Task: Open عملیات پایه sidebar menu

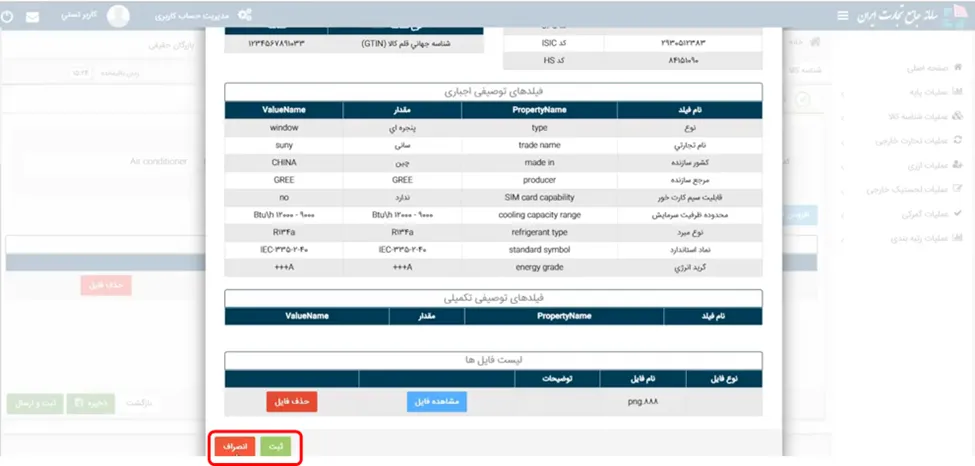Action: (928, 93)
